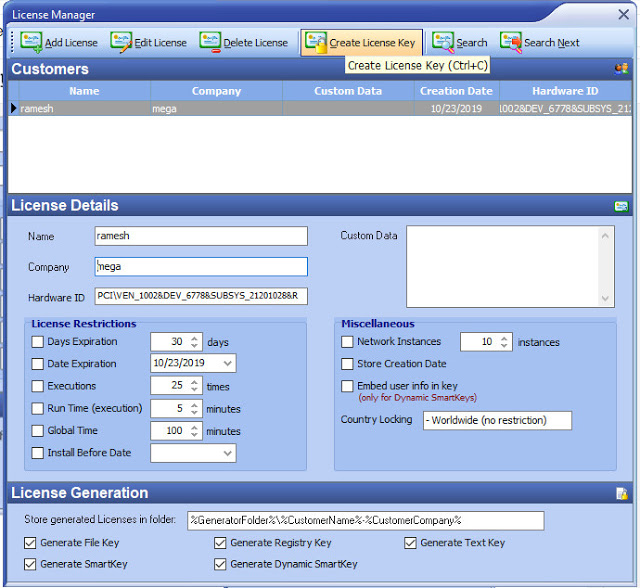Uncheck Generate File Key

pos(30,543)
